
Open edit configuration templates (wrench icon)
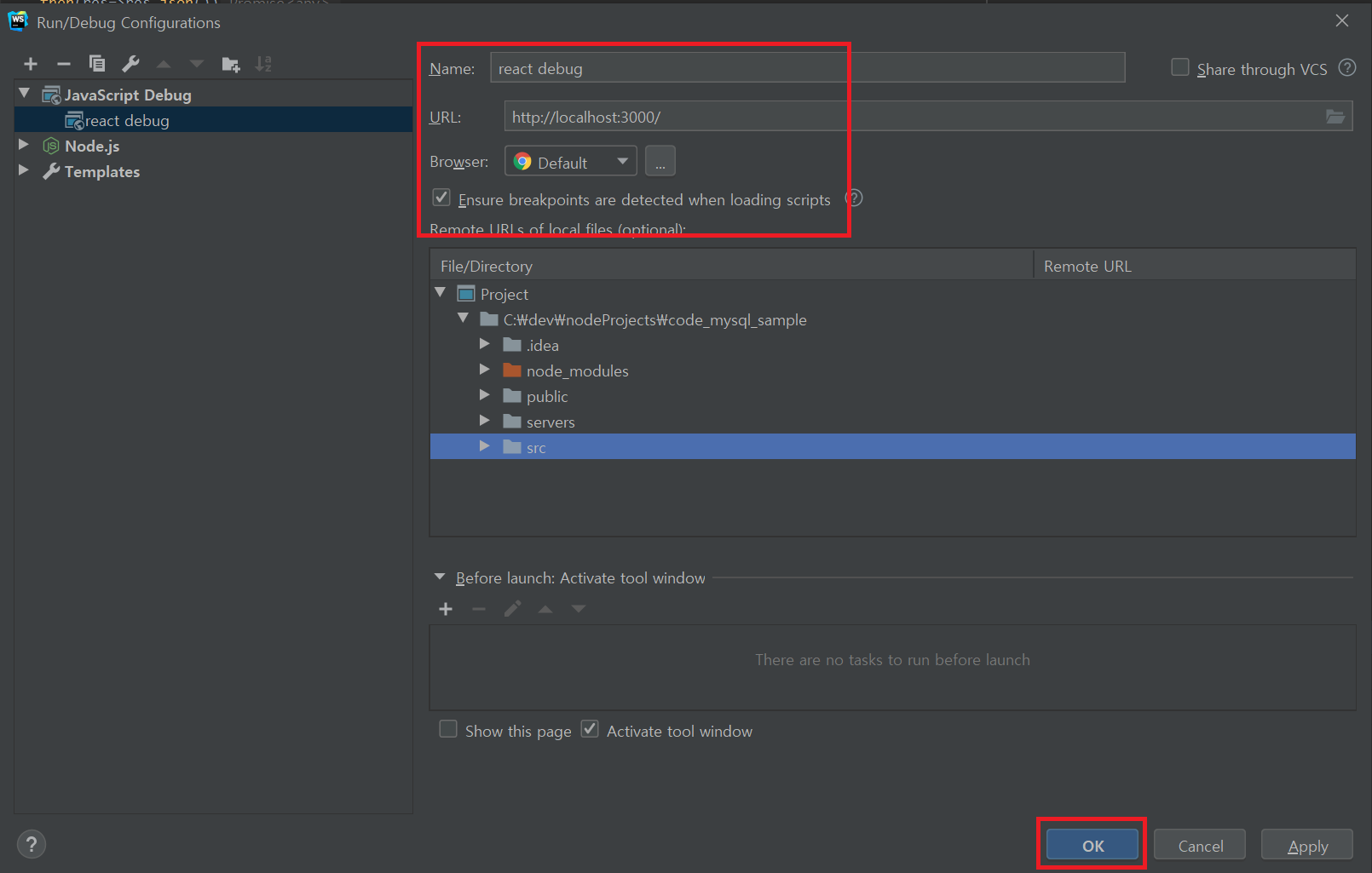click(x=130, y=63)
